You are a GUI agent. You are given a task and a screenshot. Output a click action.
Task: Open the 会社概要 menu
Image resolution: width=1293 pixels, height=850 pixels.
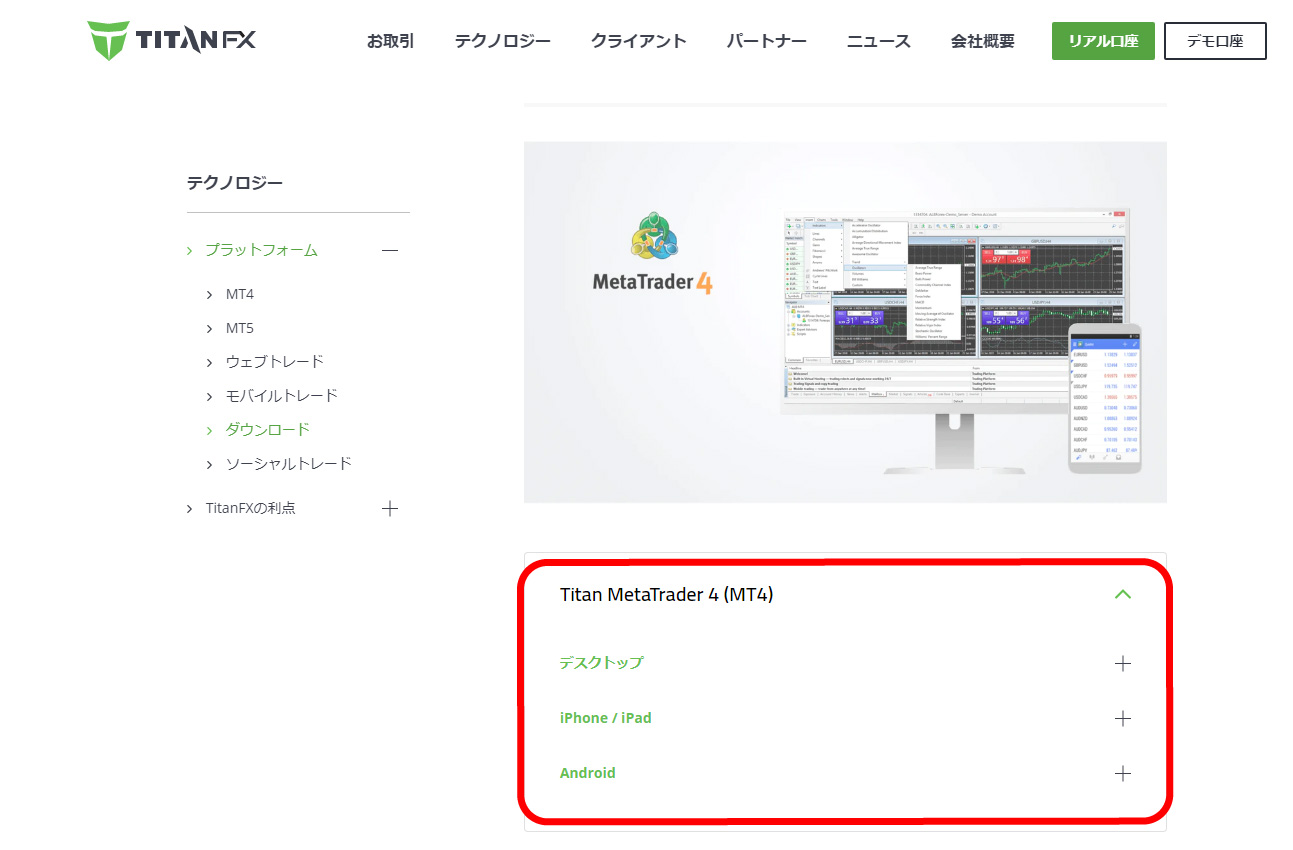click(x=982, y=41)
